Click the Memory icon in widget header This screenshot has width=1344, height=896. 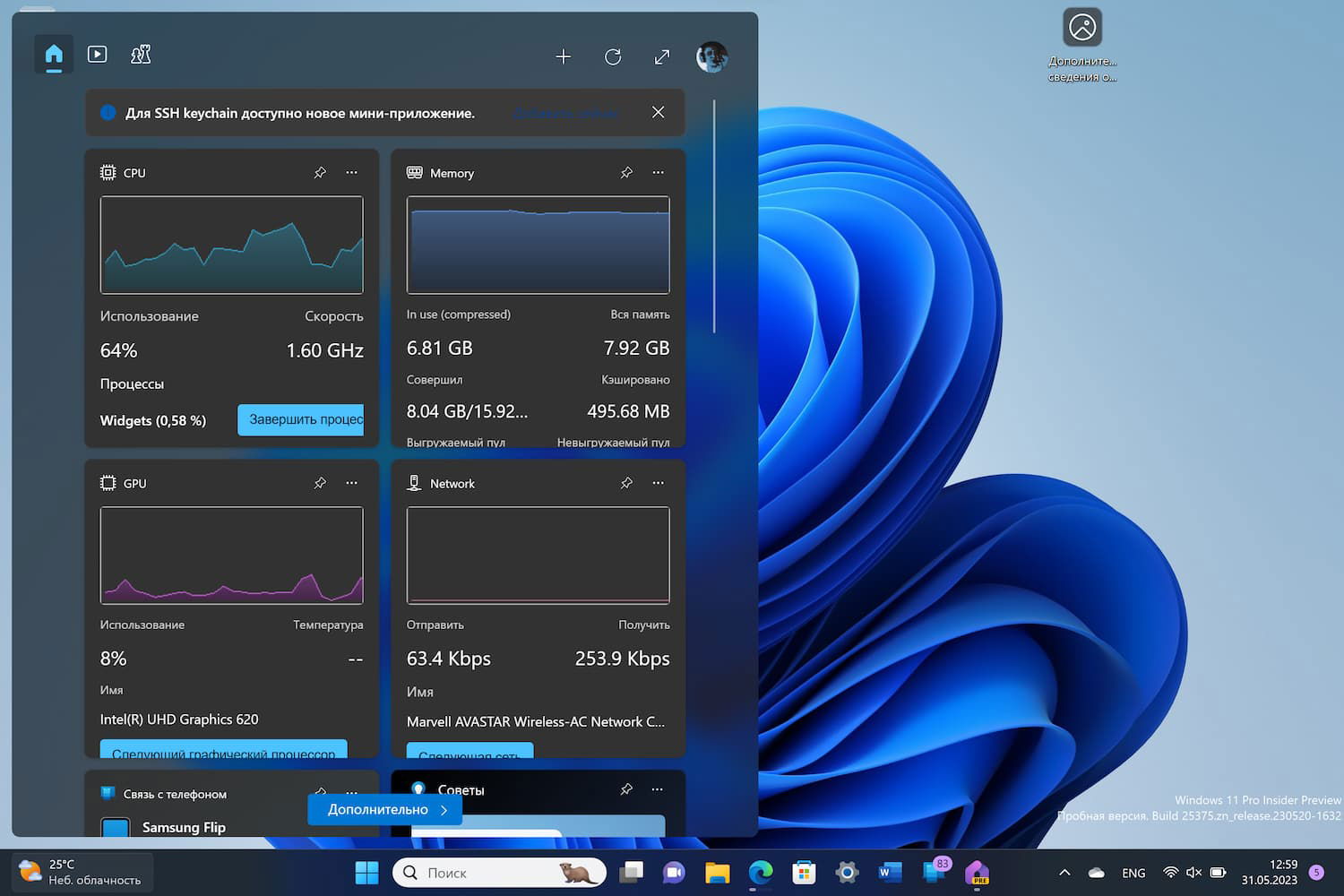(x=415, y=172)
